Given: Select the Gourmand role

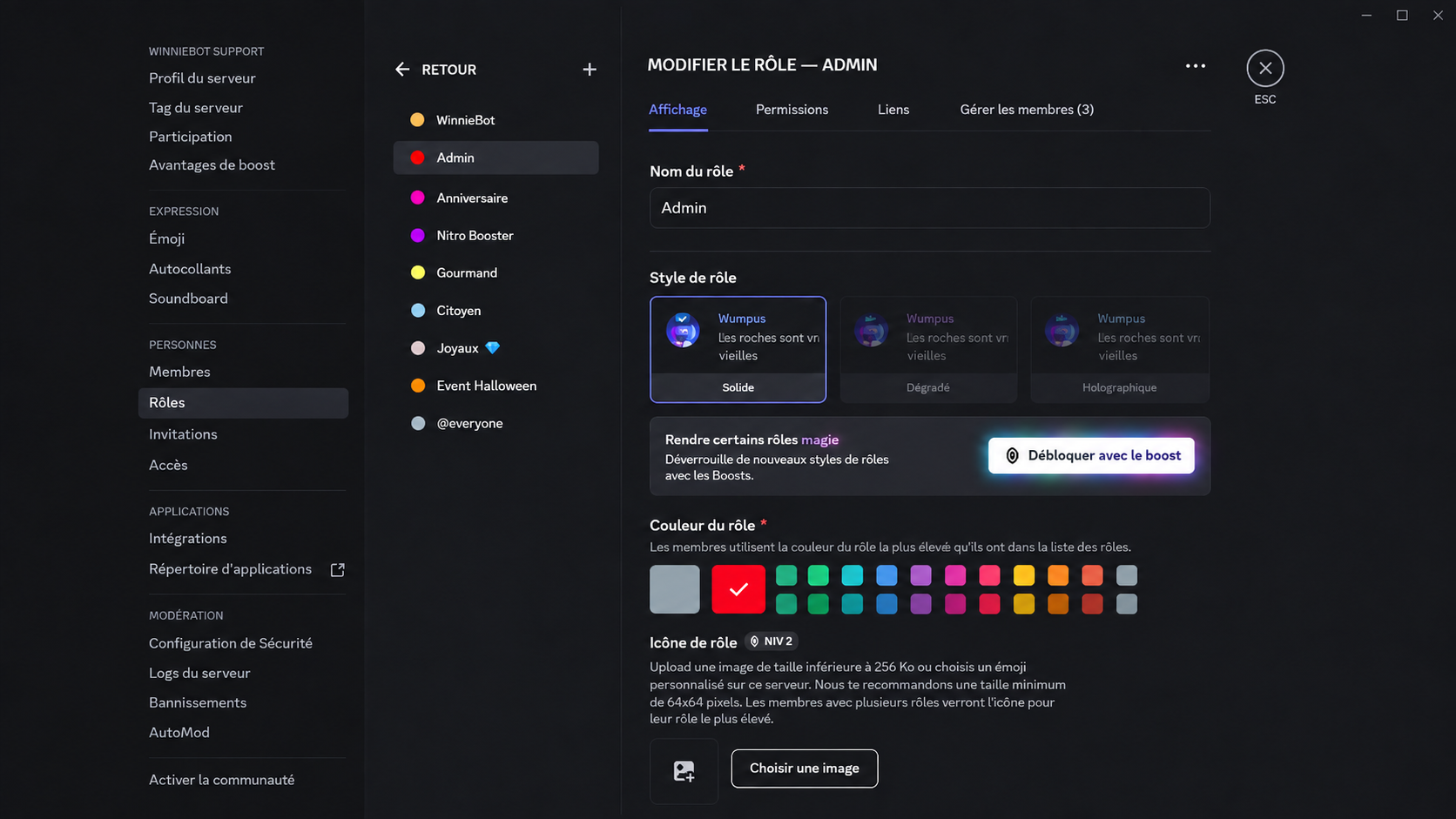Looking at the screenshot, I should [x=495, y=273].
